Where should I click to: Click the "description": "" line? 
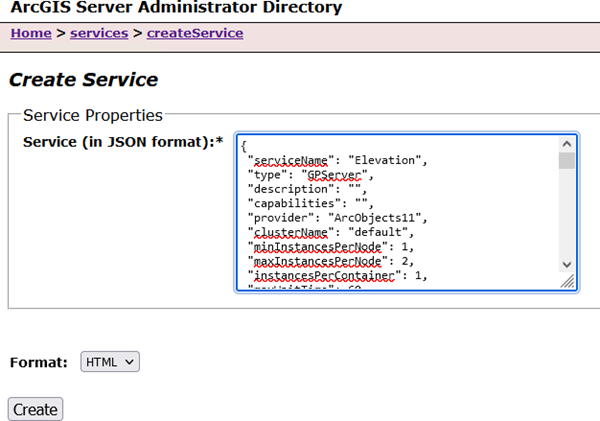coord(307,189)
